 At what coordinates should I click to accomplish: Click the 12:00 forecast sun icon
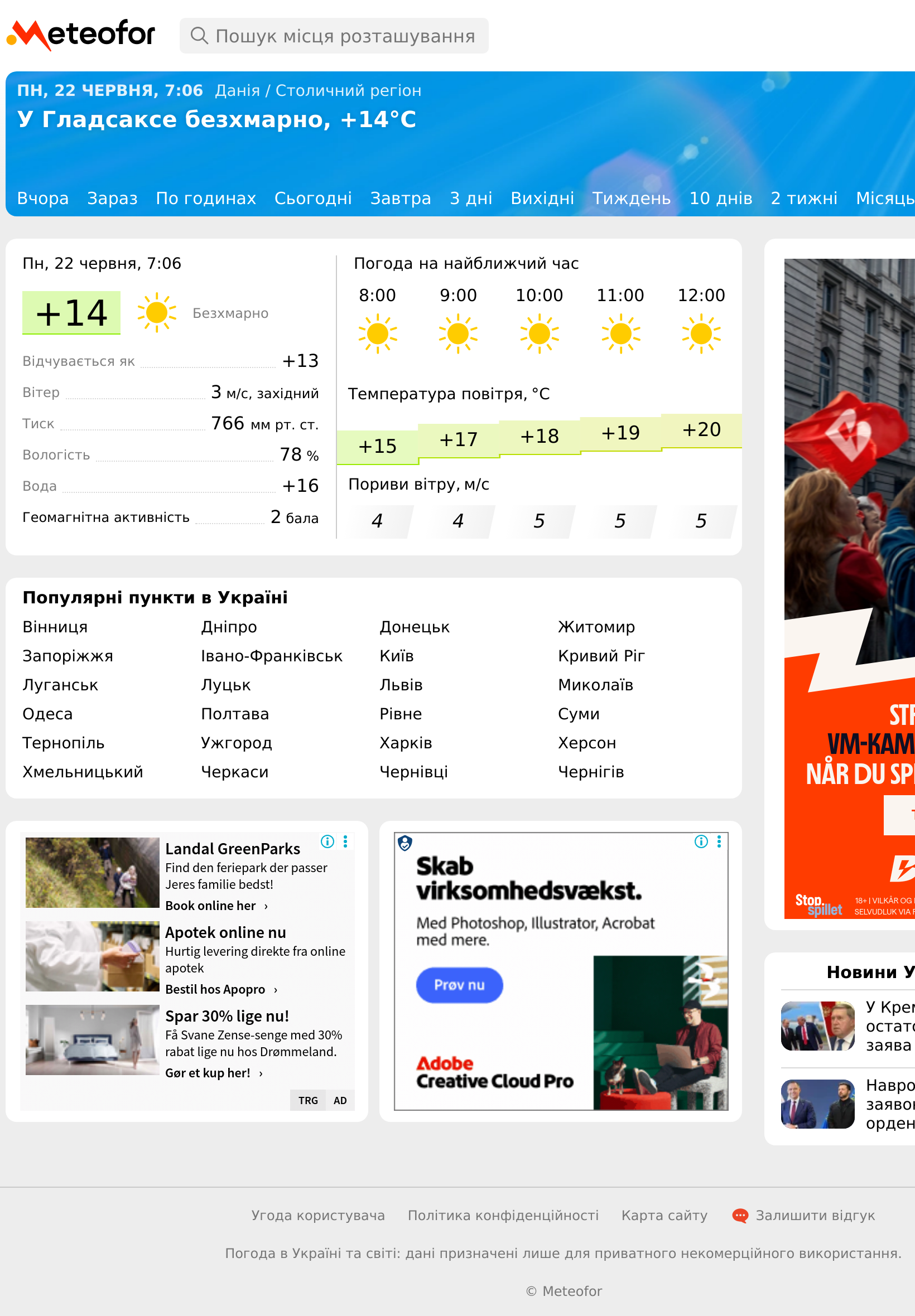coord(701,333)
